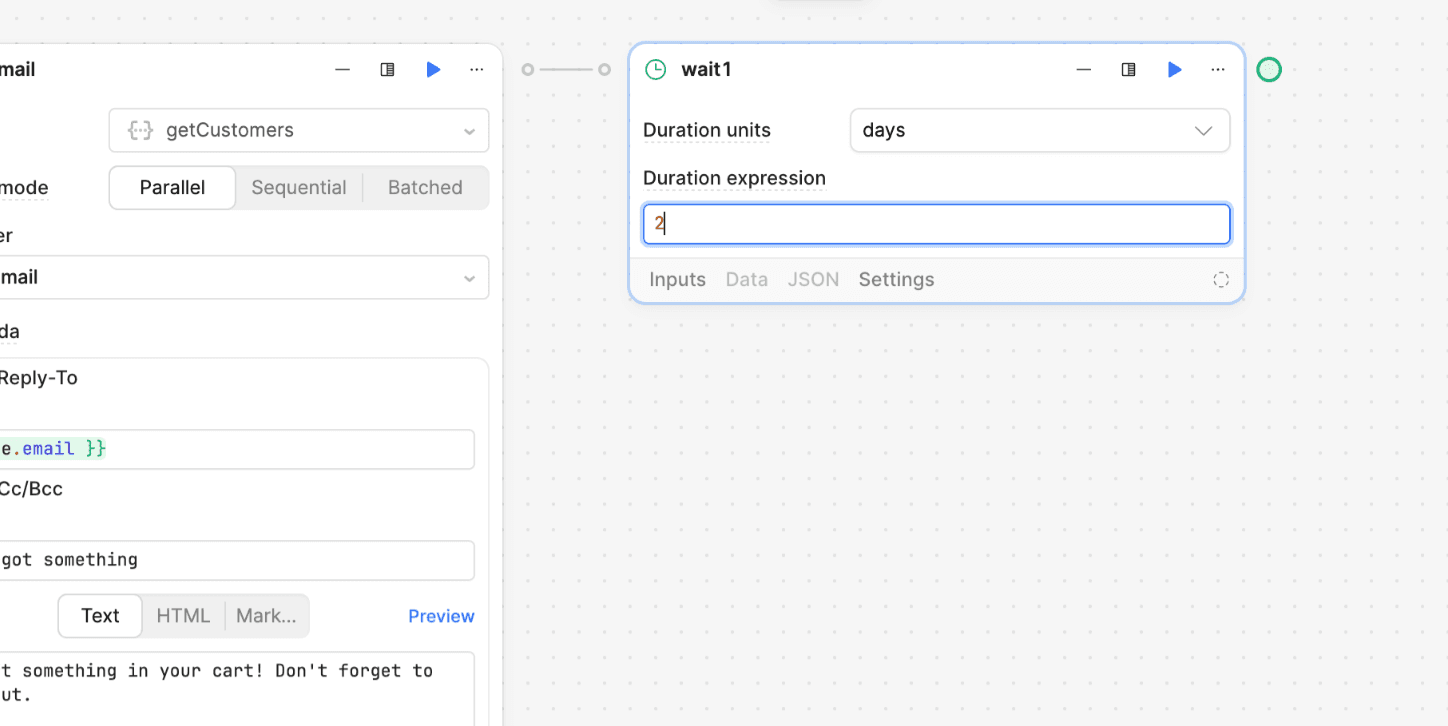The width and height of the screenshot is (1448, 726).
Task: Open the email block ellipsis menu
Action: [x=477, y=69]
